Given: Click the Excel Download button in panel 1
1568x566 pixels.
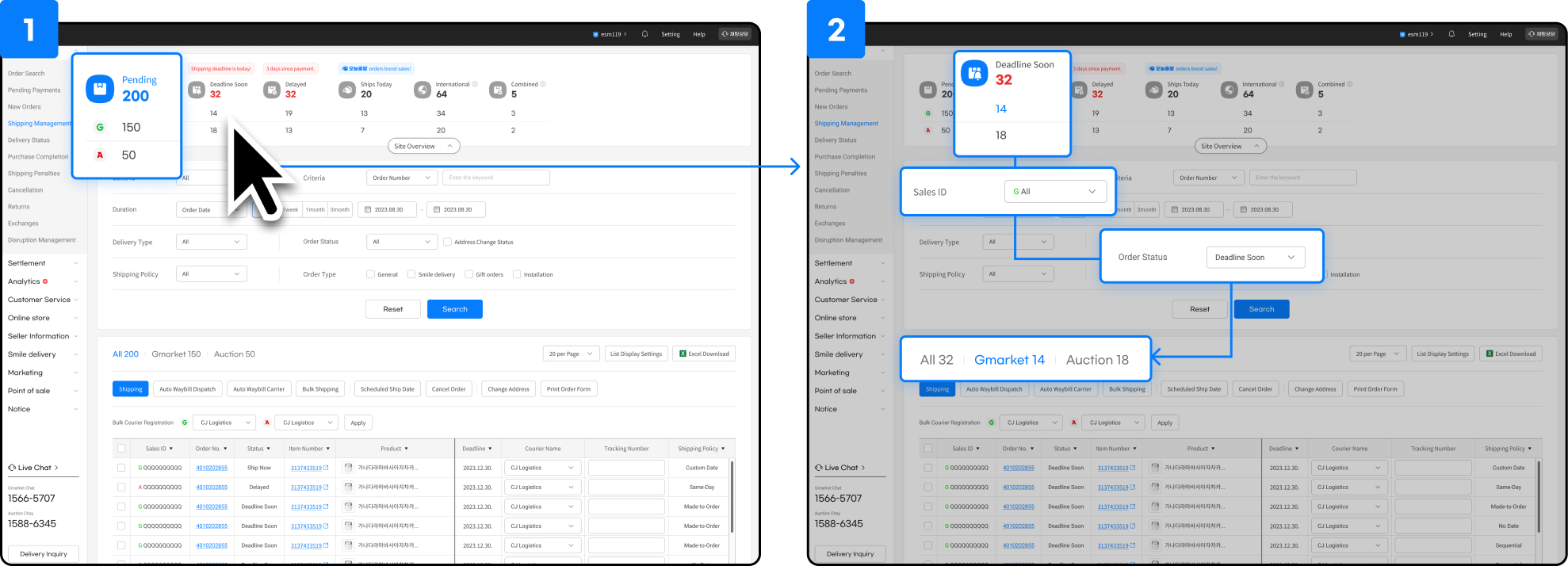Looking at the screenshot, I should 704,354.
